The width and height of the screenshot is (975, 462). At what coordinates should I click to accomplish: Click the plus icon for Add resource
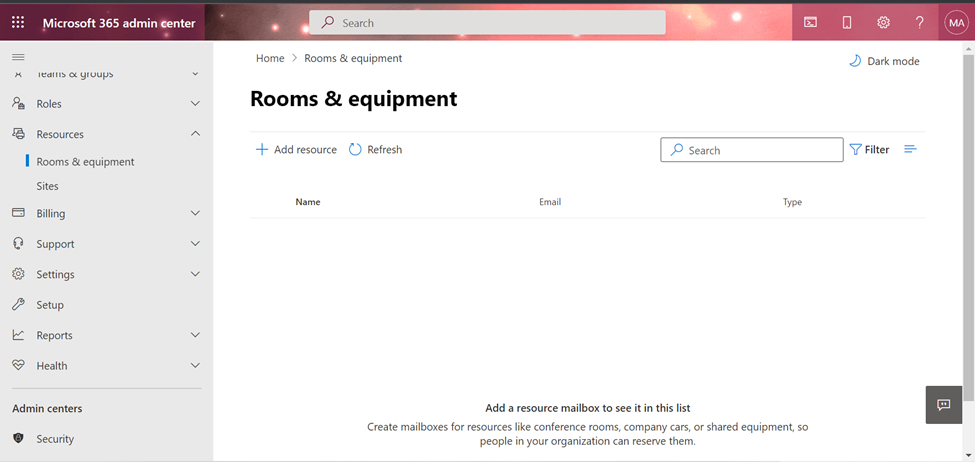(x=262, y=149)
